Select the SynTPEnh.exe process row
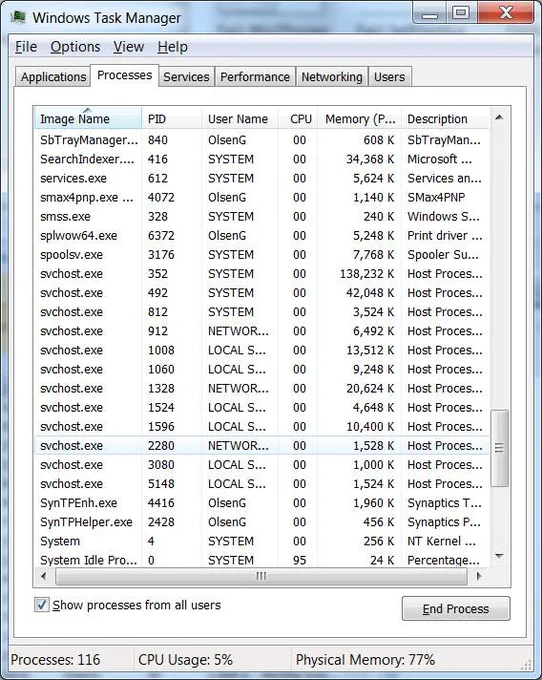 click(x=261, y=503)
